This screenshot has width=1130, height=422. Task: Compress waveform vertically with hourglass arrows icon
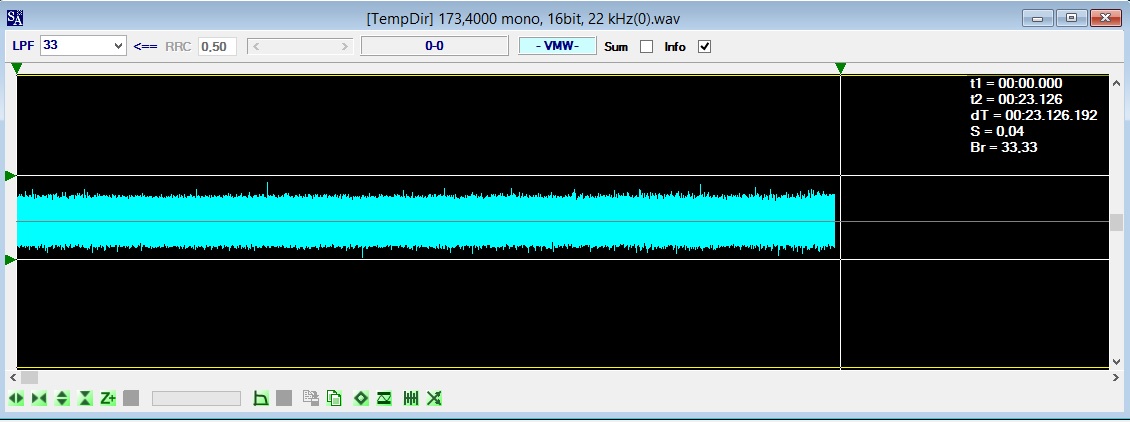click(85, 398)
